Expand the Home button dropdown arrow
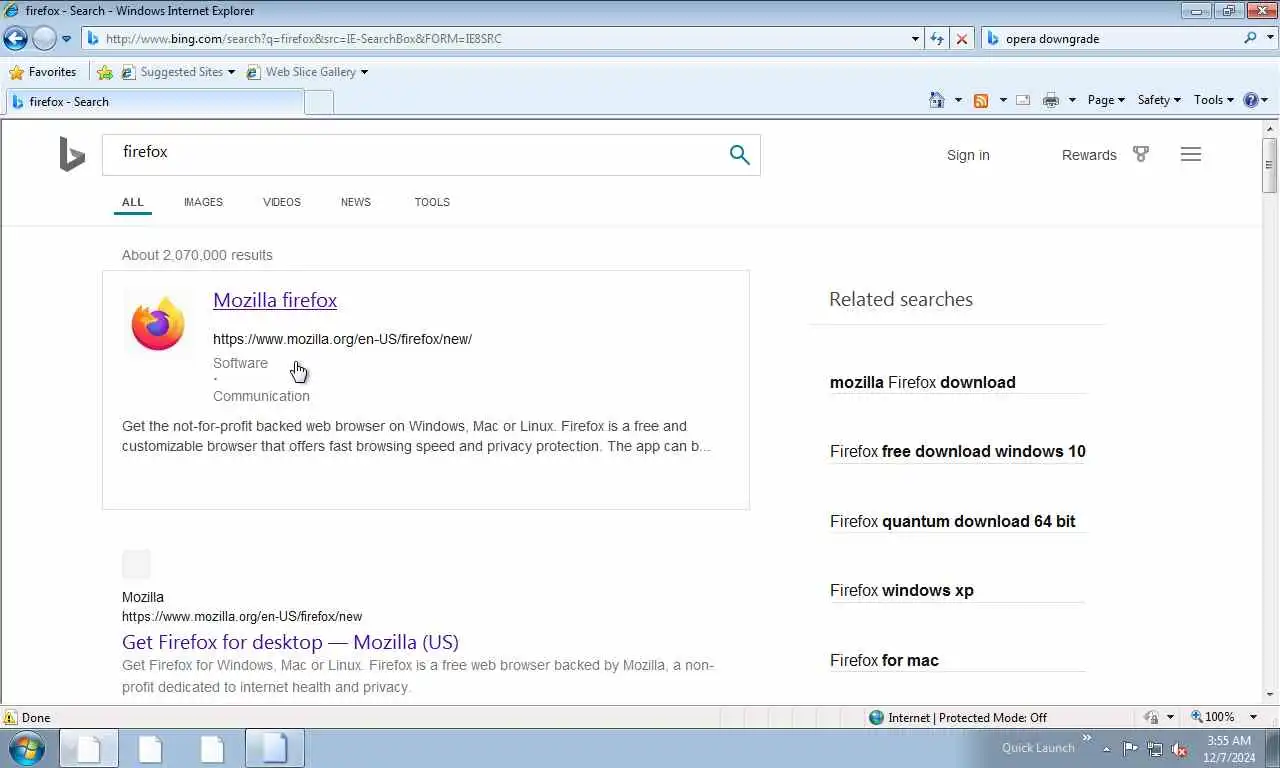 [958, 100]
